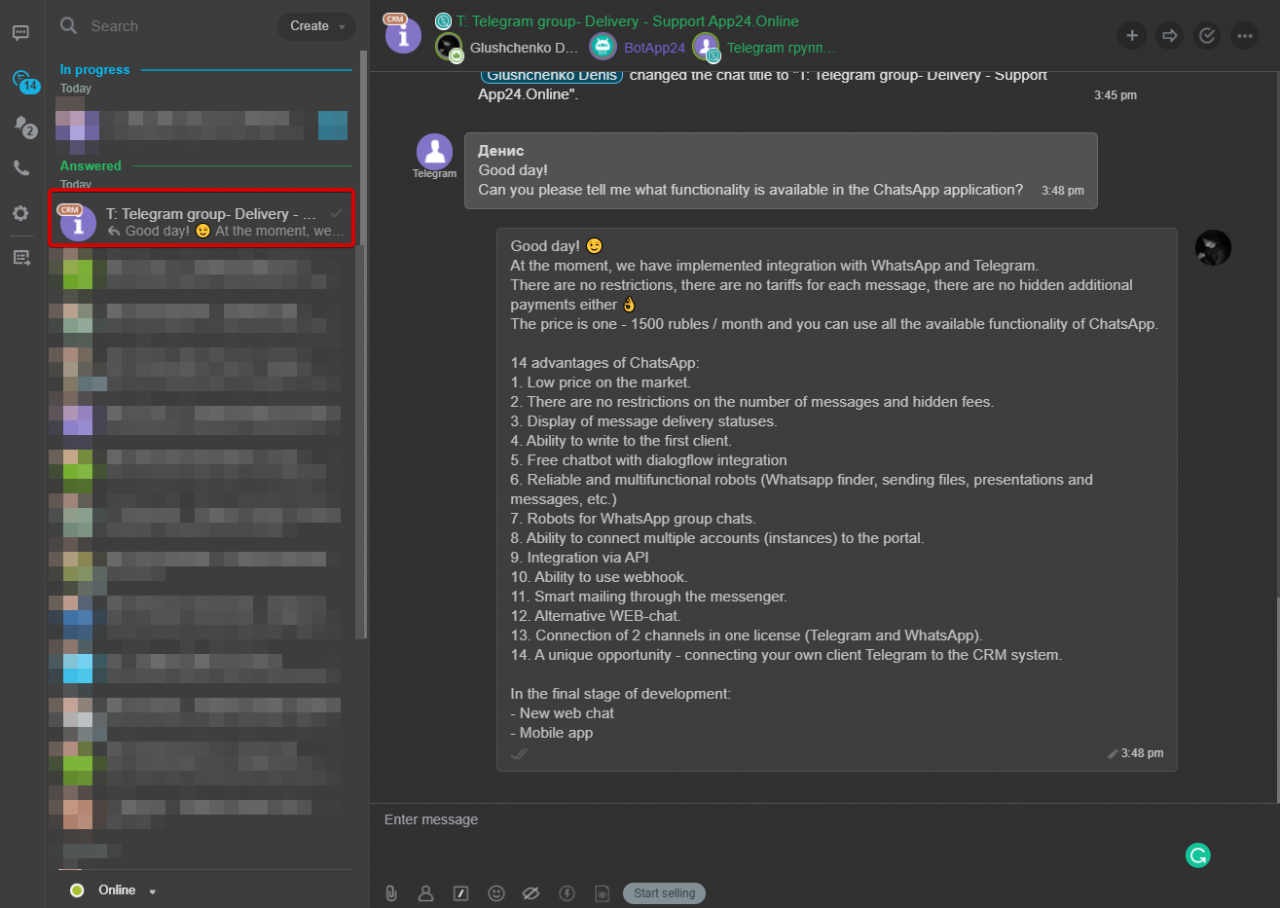Open the phone calls icon in sidebar
The image size is (1280, 908).
21,168
